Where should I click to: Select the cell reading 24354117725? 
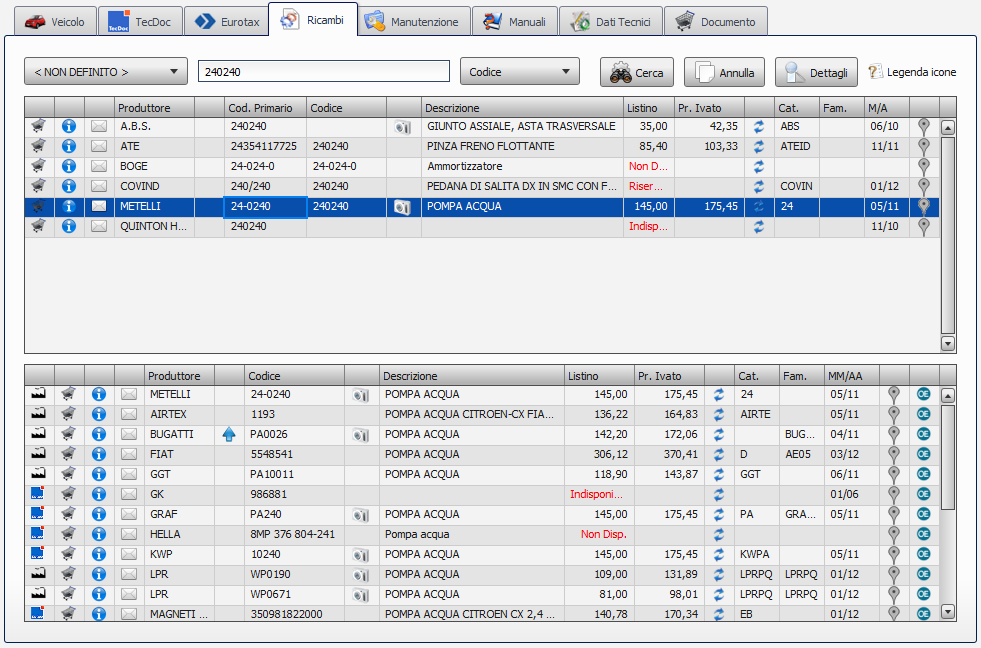click(263, 146)
